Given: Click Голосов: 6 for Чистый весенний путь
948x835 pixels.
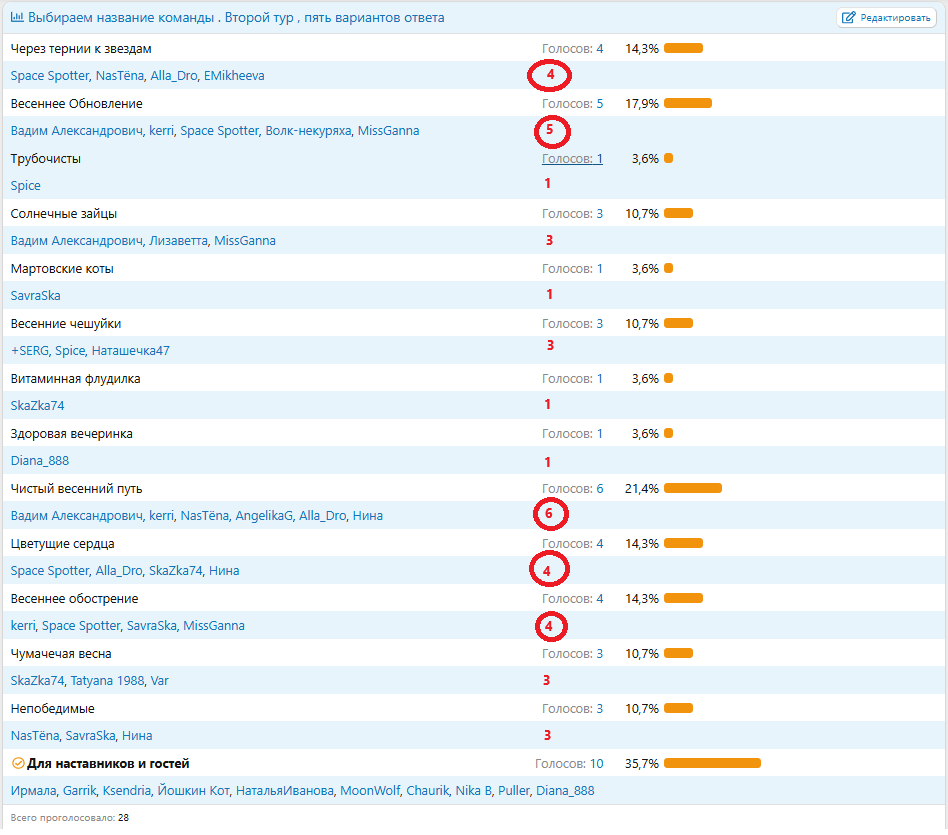Looking at the screenshot, I should [x=572, y=489].
